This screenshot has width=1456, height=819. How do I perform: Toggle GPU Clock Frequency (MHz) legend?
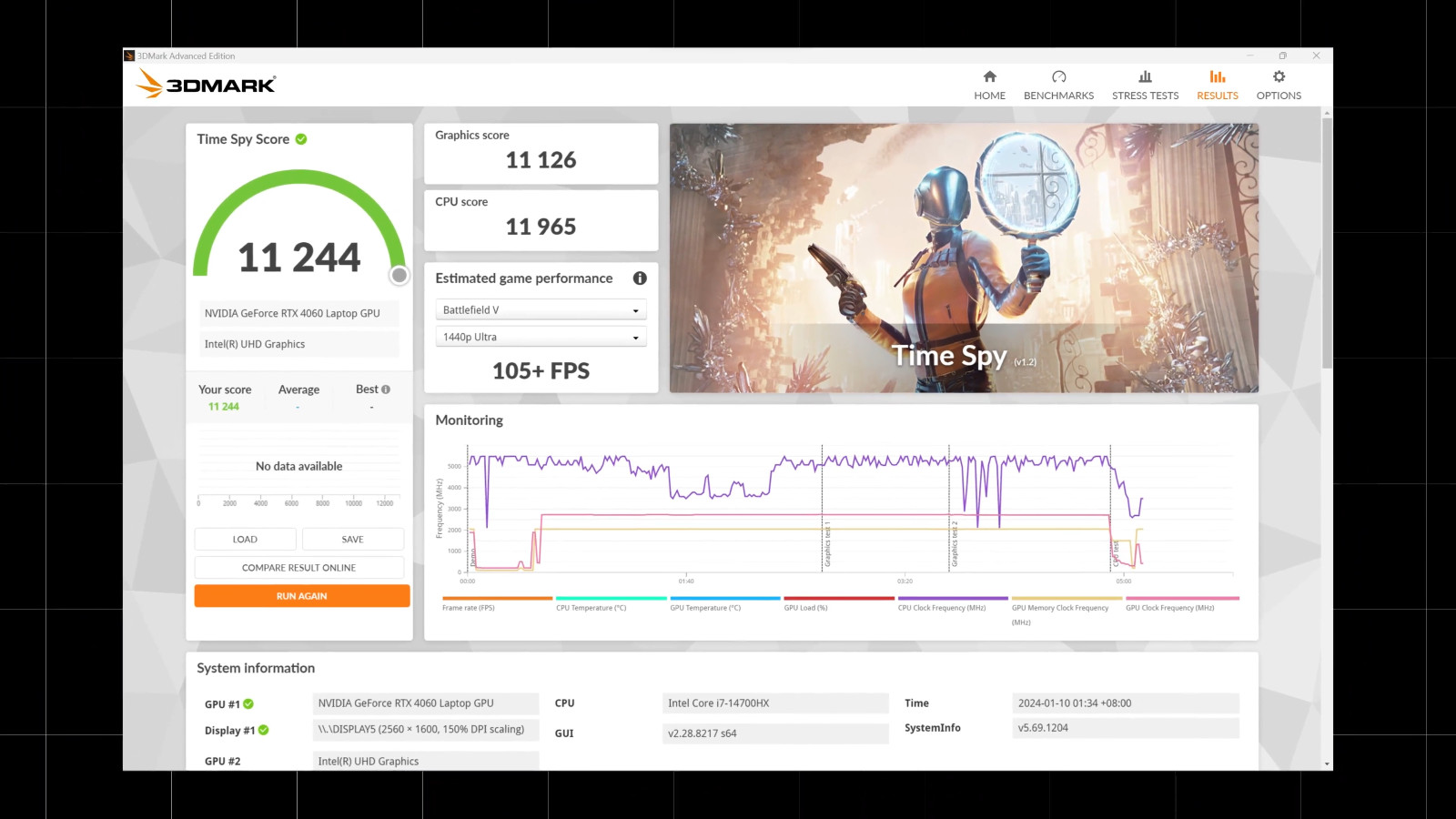click(x=1181, y=604)
